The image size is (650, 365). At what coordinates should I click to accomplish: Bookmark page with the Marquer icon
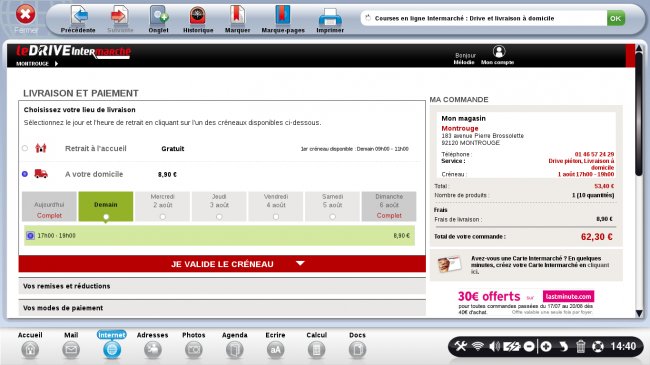[x=238, y=16]
